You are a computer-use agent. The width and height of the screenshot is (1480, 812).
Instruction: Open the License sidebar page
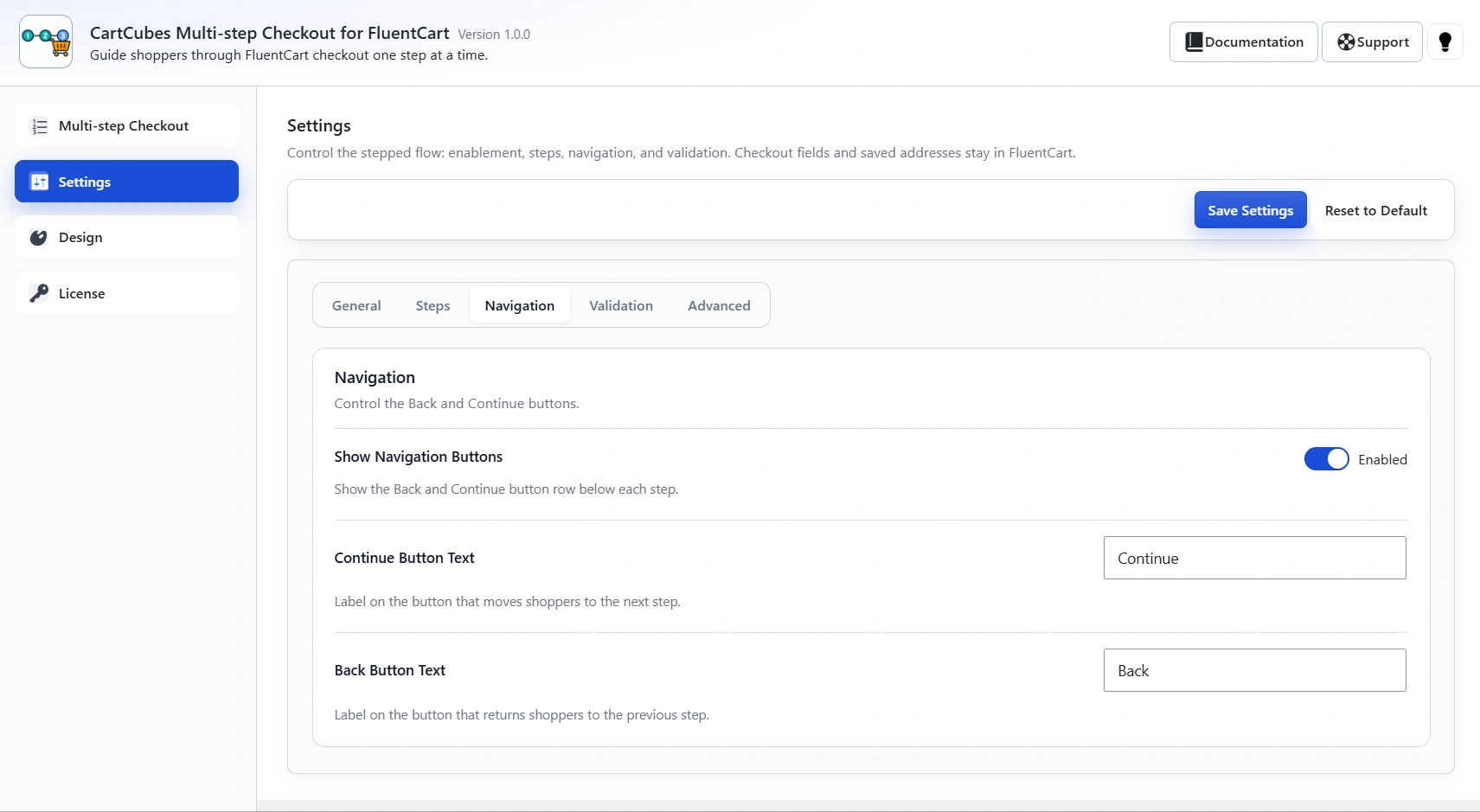tap(126, 293)
